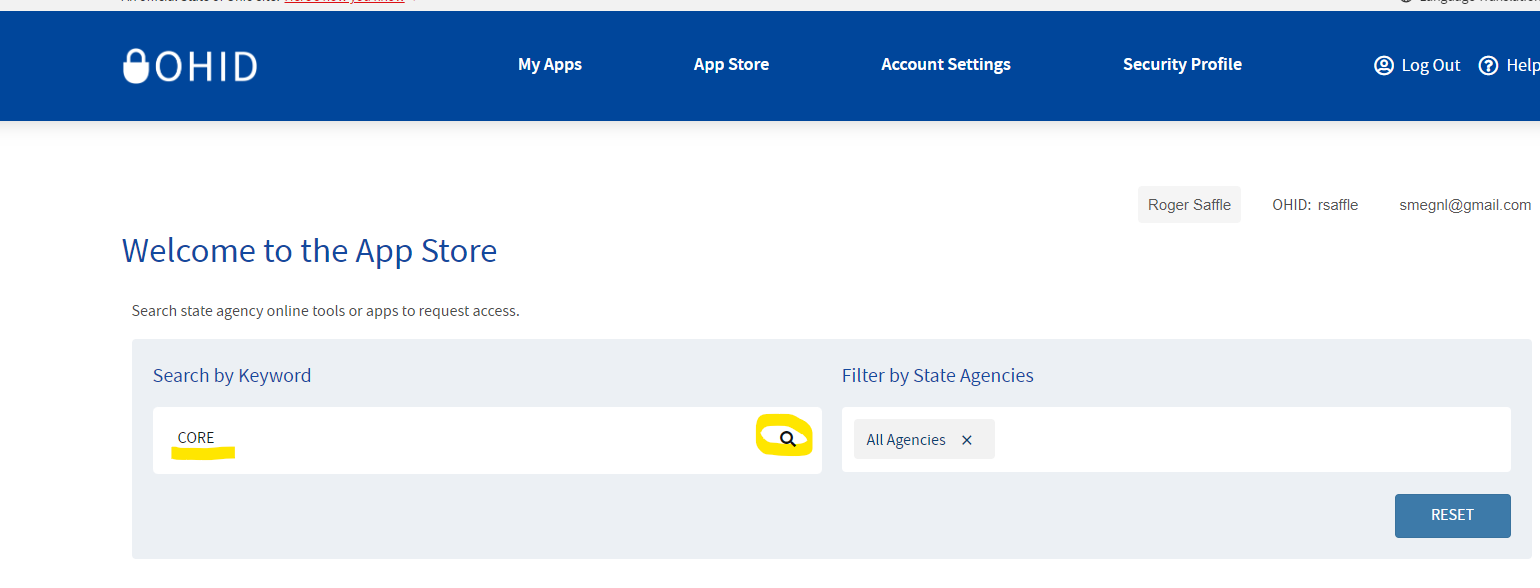
Task: Click the person icon beside Log Out
Action: coord(1384,65)
